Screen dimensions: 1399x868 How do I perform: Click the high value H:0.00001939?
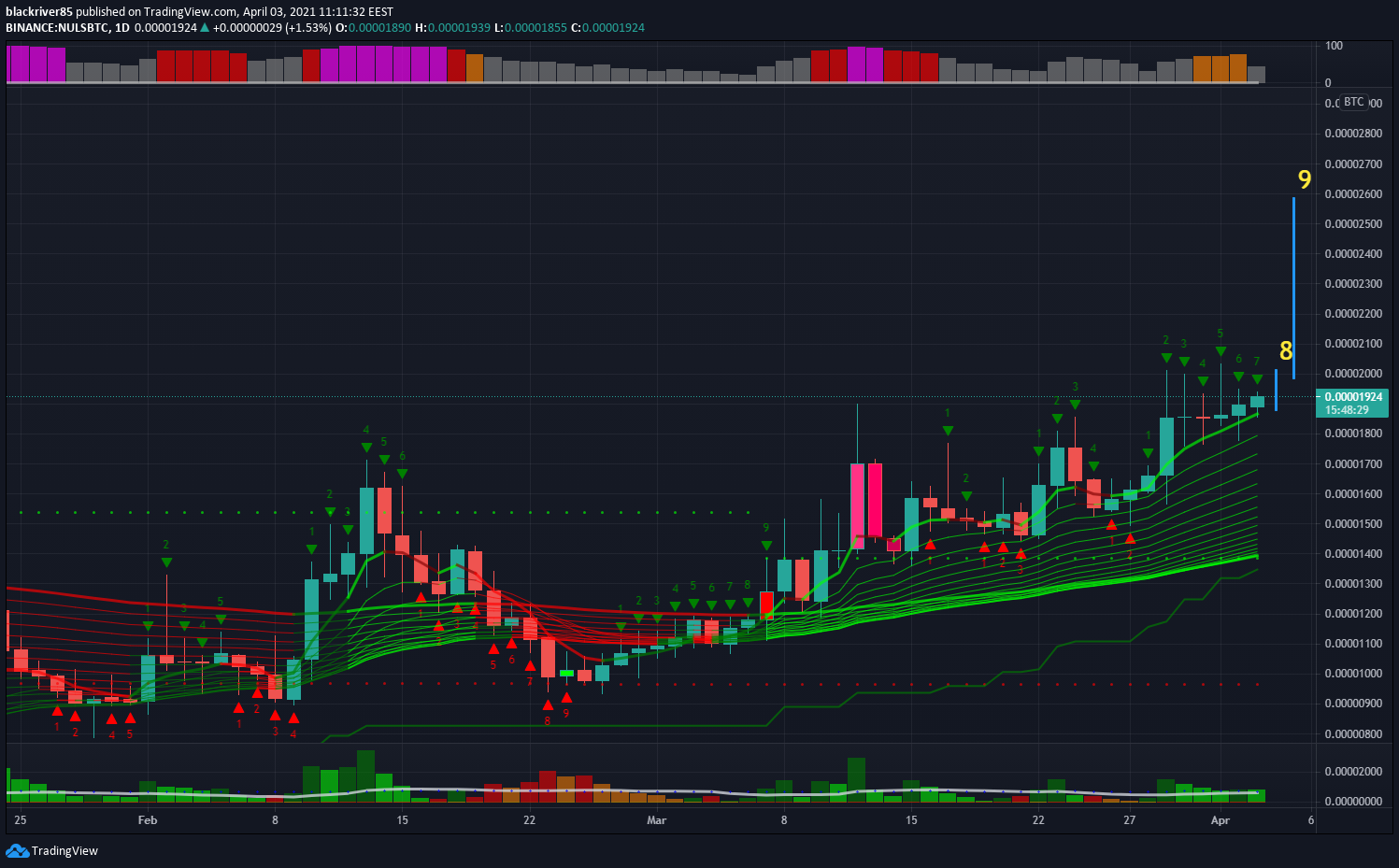[452, 28]
